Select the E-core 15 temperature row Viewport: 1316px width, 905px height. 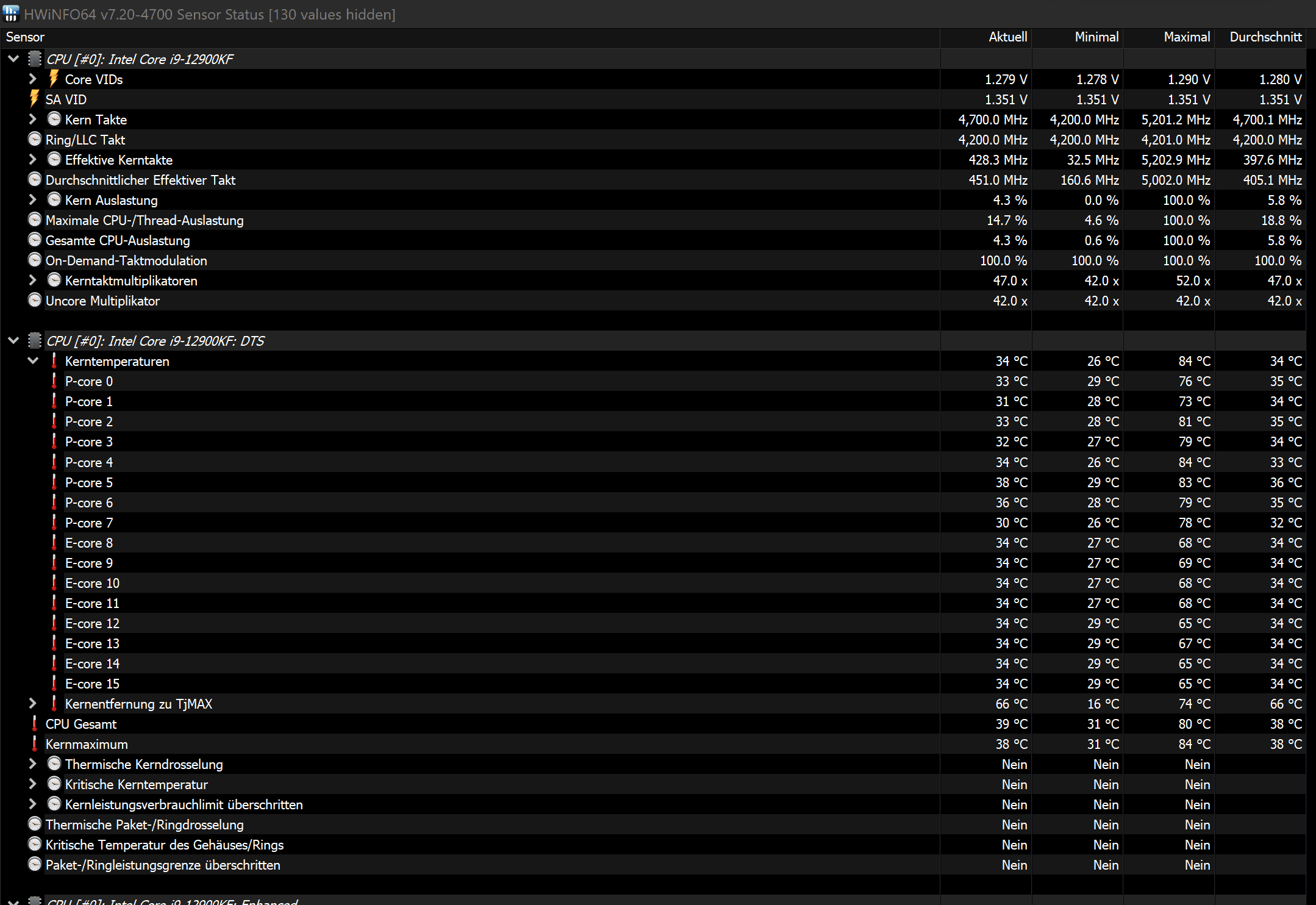pos(92,684)
